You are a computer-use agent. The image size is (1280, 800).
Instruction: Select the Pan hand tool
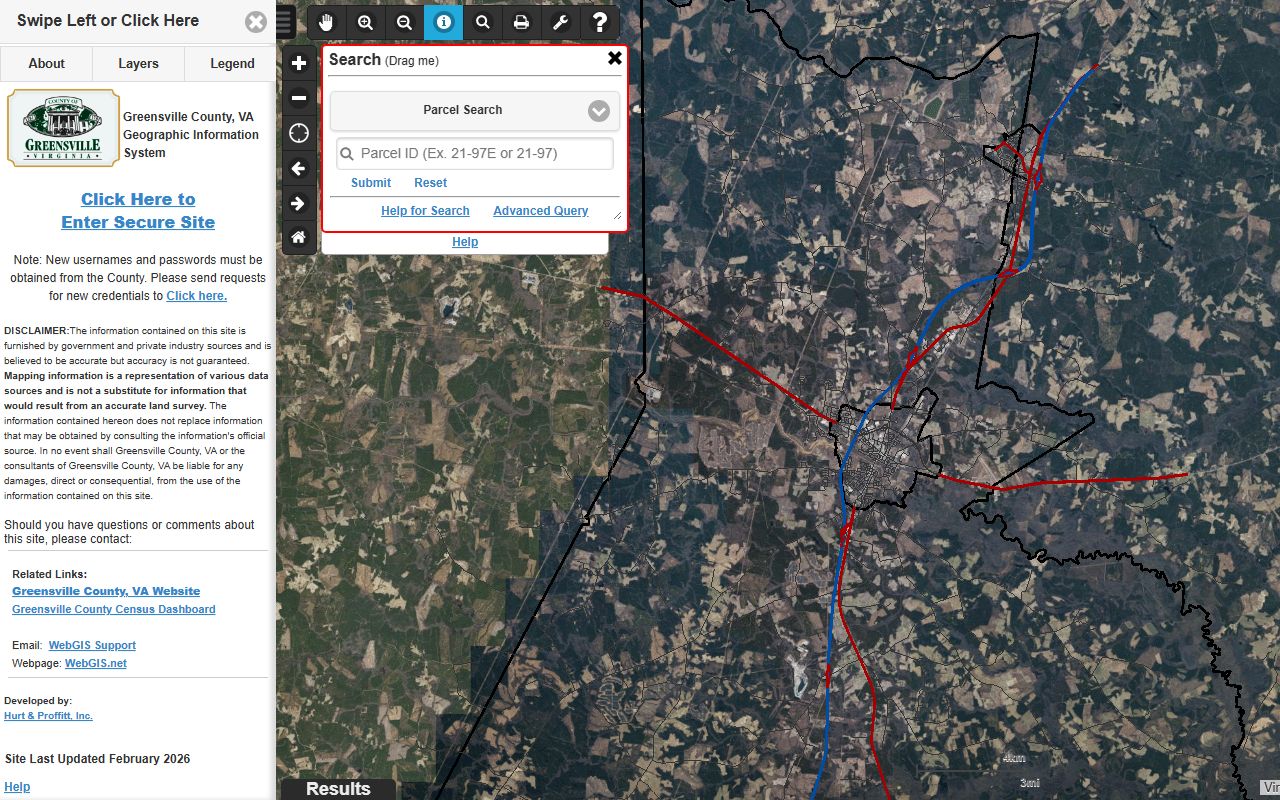click(326, 22)
